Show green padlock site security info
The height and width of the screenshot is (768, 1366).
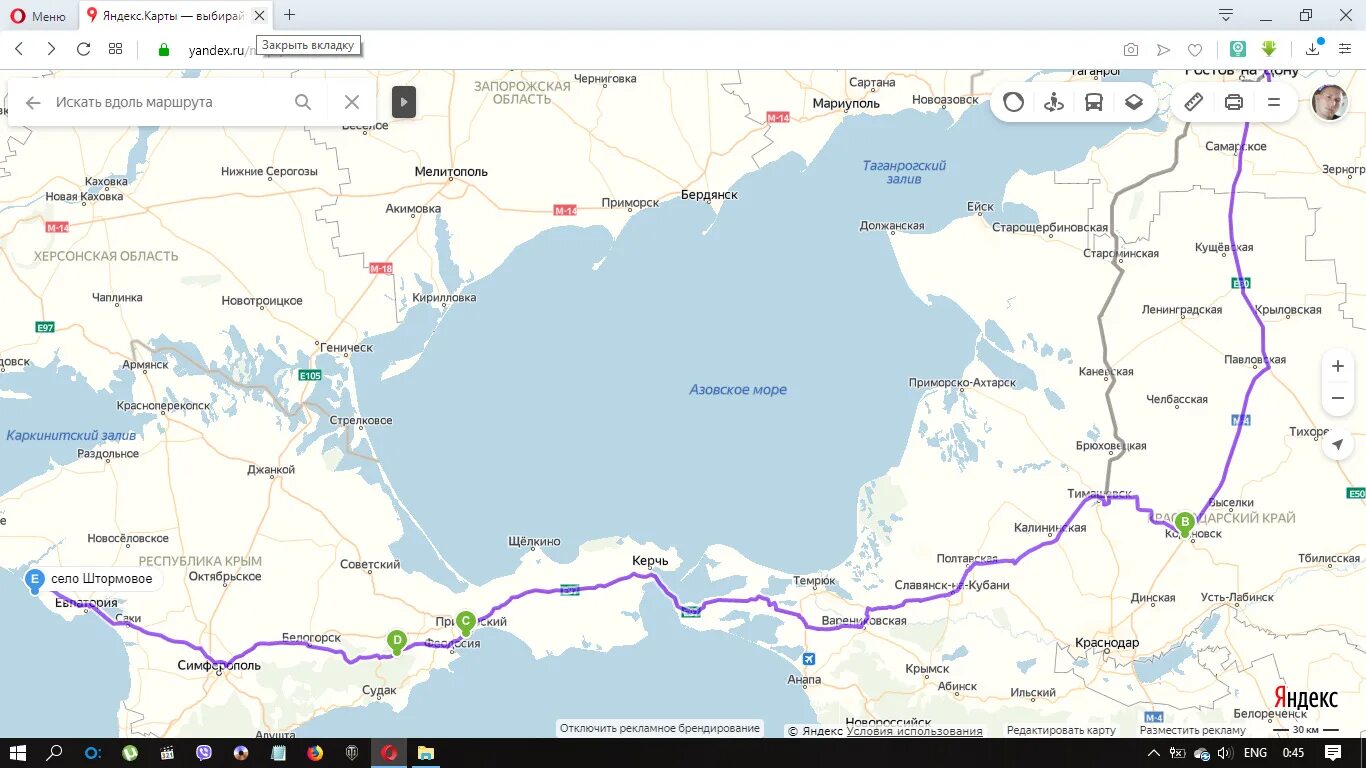164,50
